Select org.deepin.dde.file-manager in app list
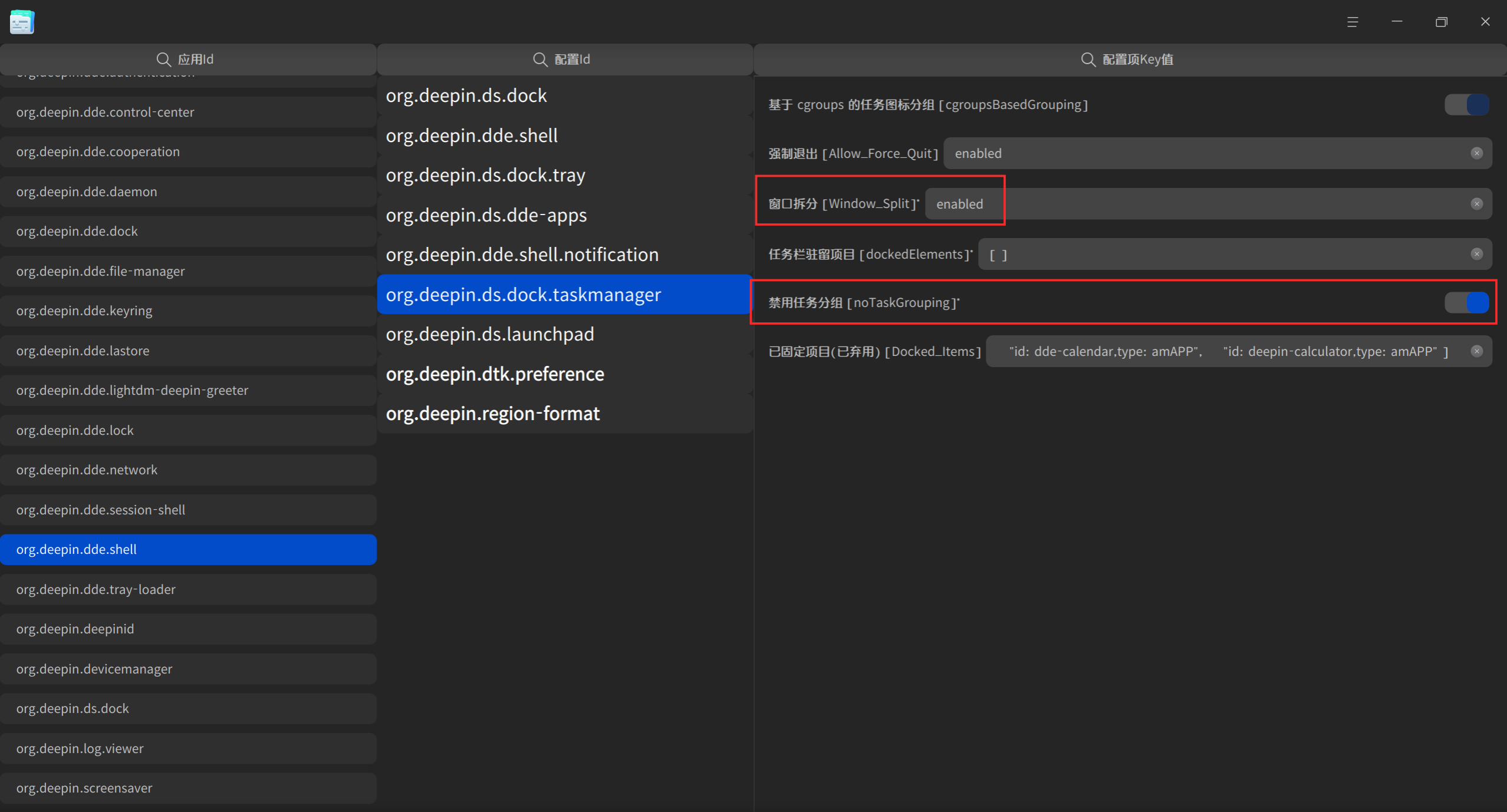Image resolution: width=1507 pixels, height=812 pixels. point(100,271)
